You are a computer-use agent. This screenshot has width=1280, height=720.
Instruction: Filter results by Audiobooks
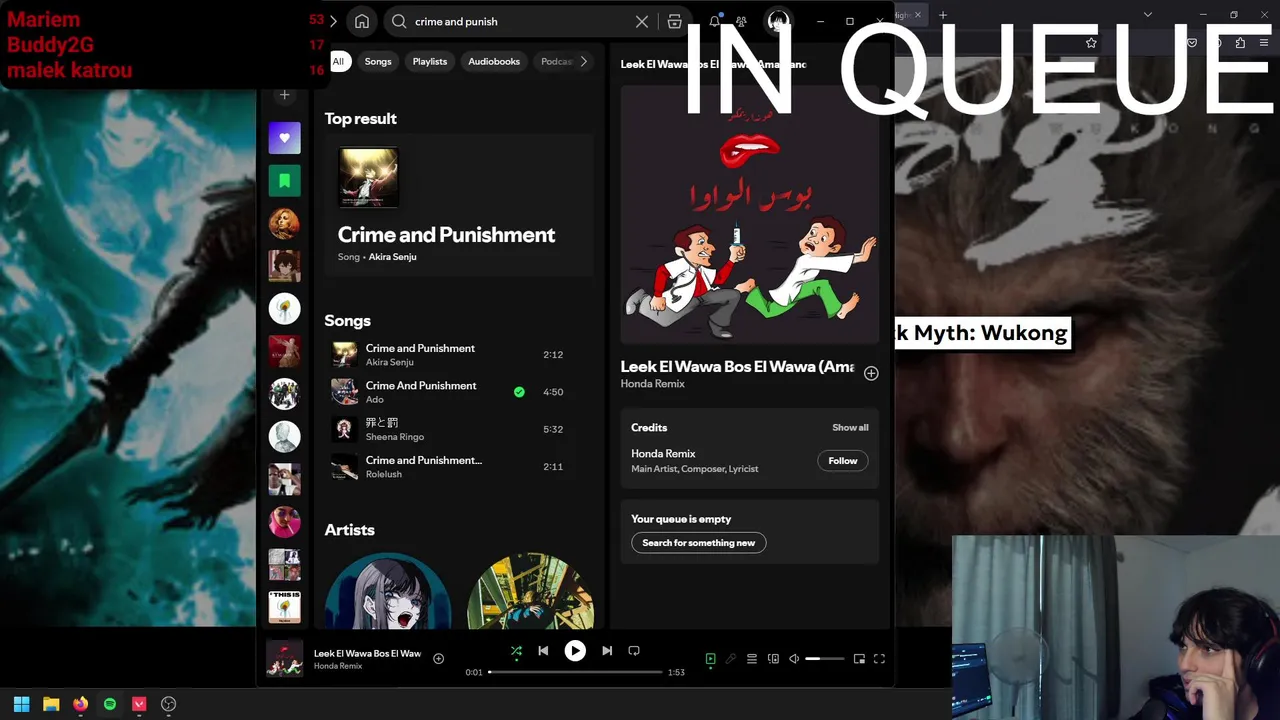tap(494, 61)
